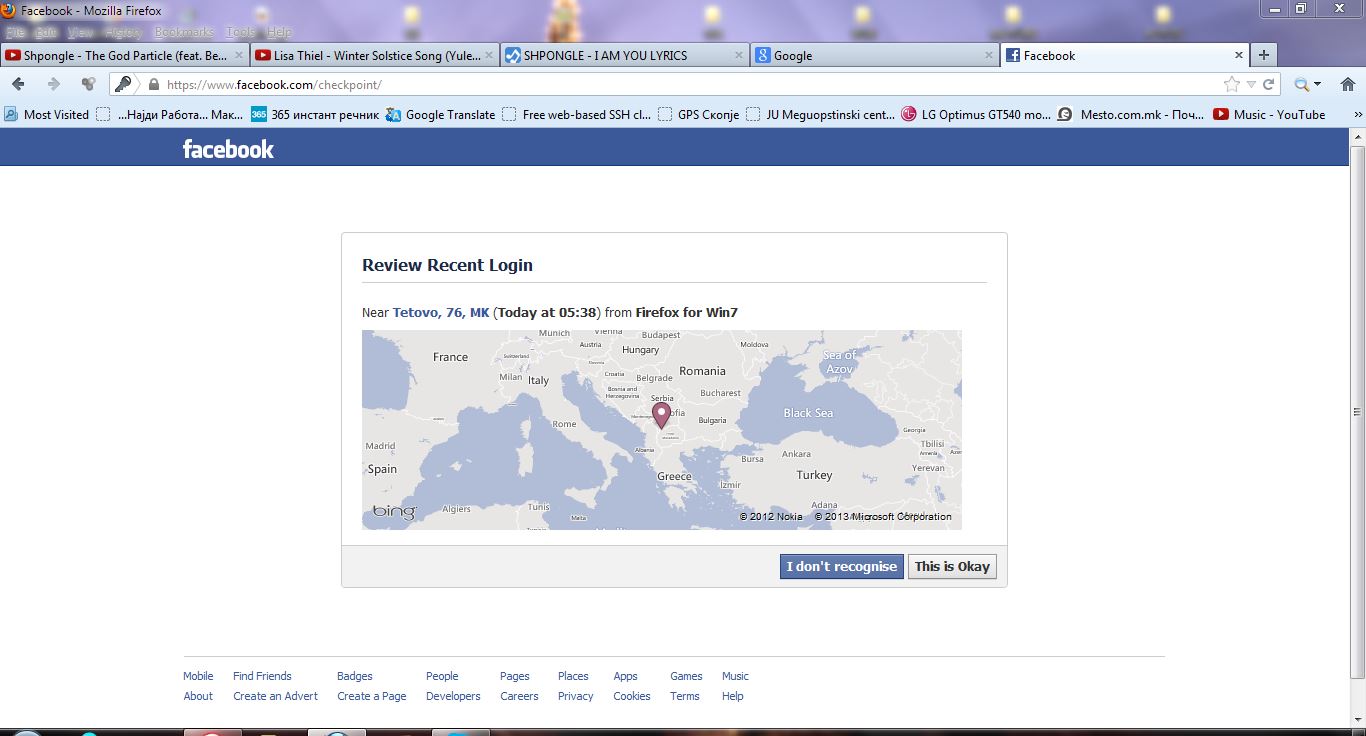Bookmark this page with the star
This screenshot has height=736, width=1366.
click(1232, 84)
